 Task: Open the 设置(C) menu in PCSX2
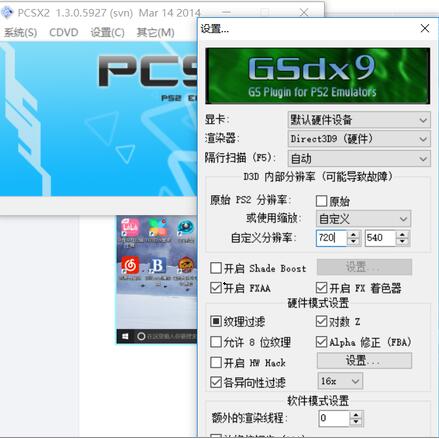[x=107, y=32]
